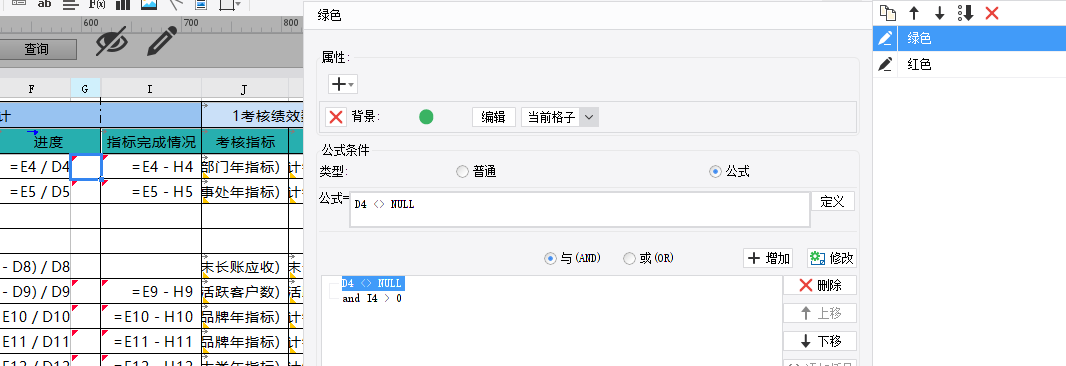
Task: Click the move down arrow icon
Action: (940, 12)
